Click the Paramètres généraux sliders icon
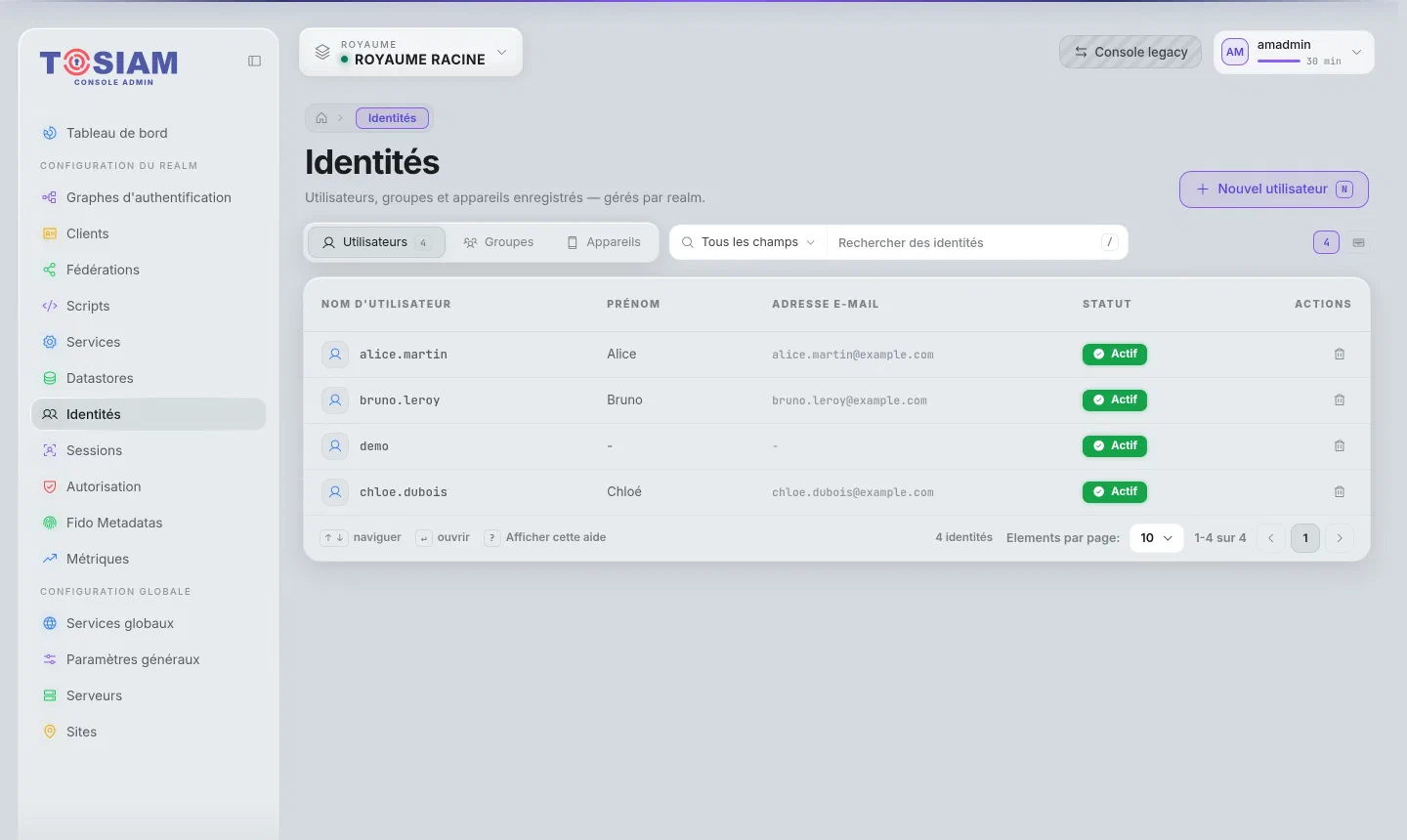 pos(50,659)
